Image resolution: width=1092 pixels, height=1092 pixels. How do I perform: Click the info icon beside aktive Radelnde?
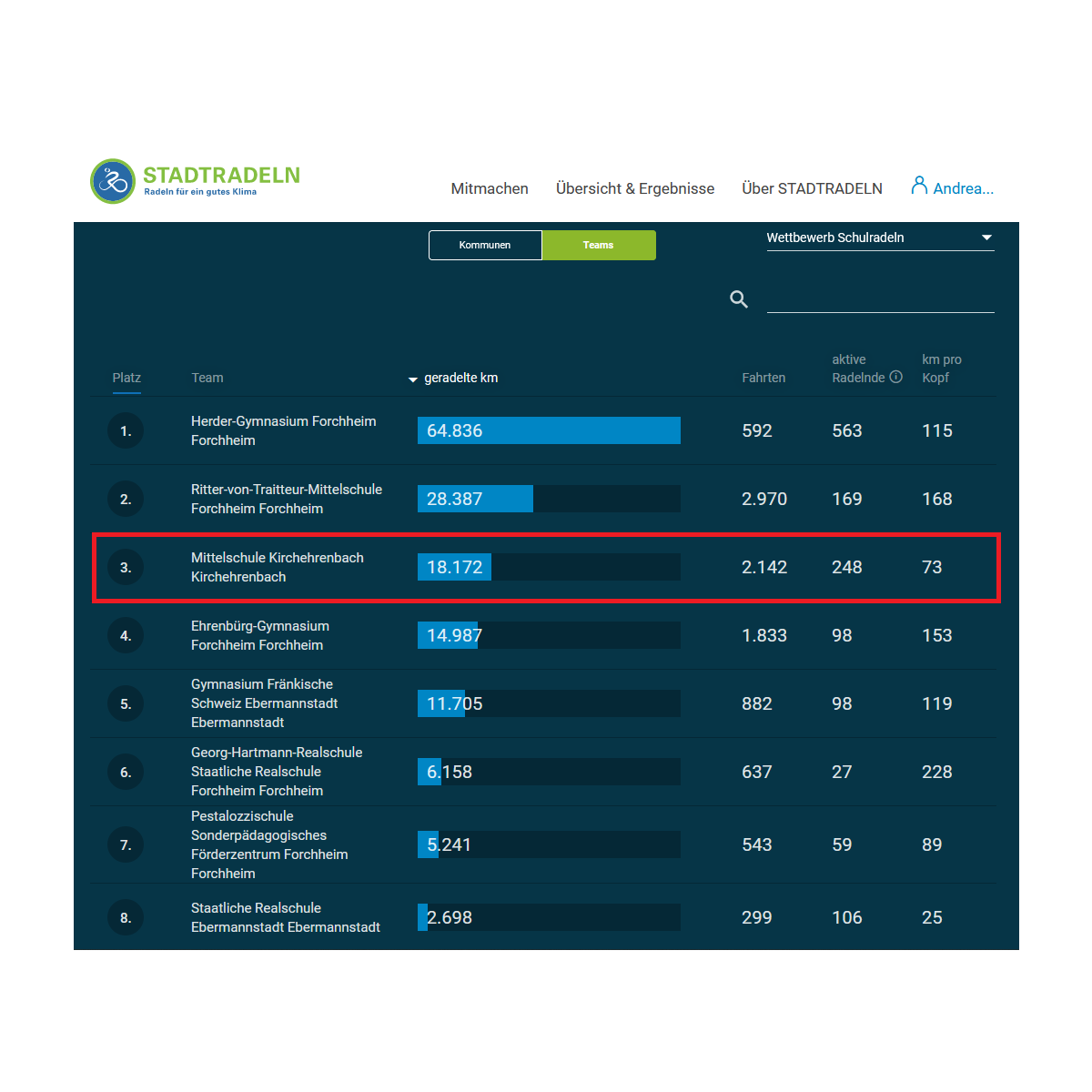[896, 378]
